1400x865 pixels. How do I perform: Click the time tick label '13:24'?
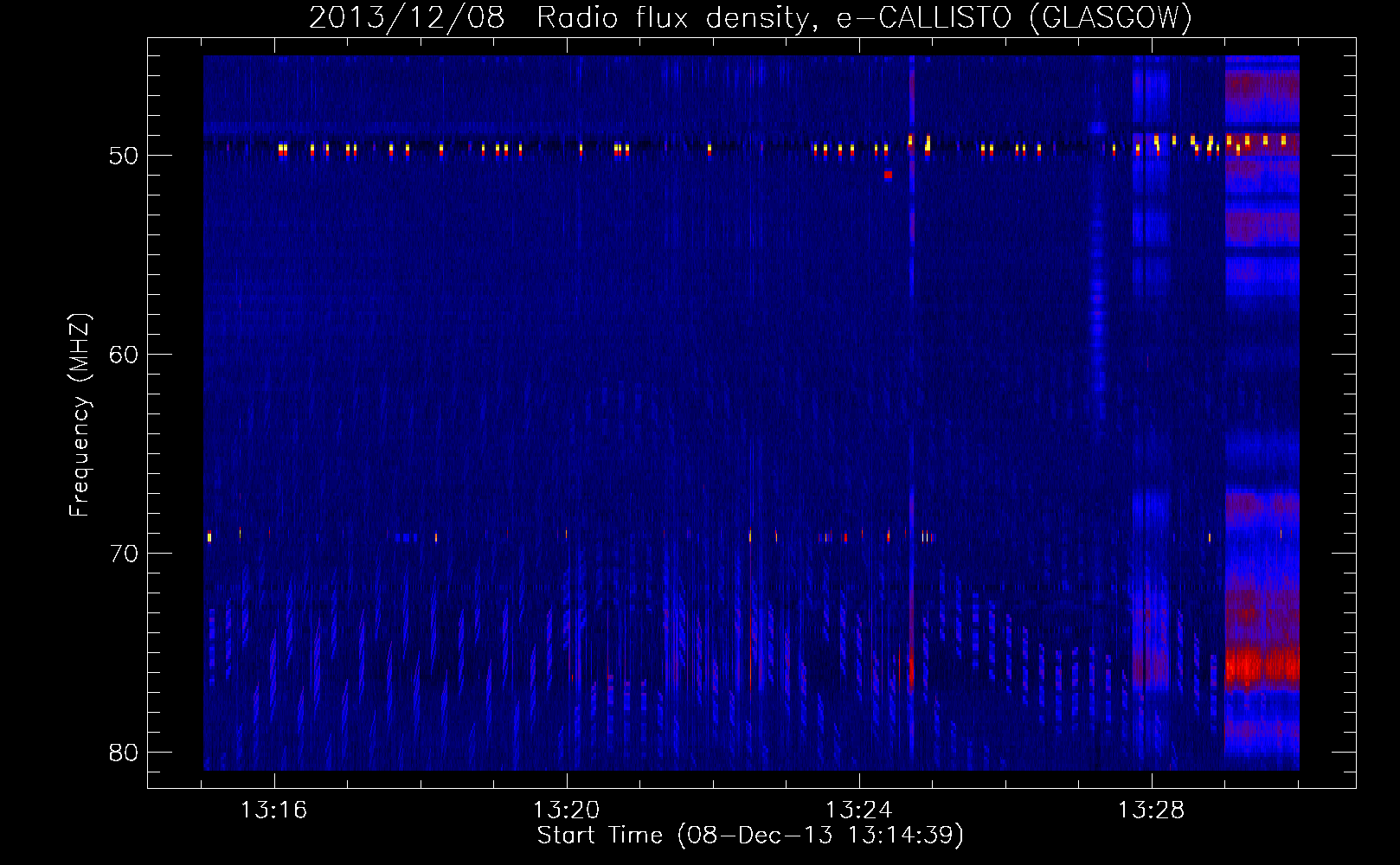[x=859, y=811]
